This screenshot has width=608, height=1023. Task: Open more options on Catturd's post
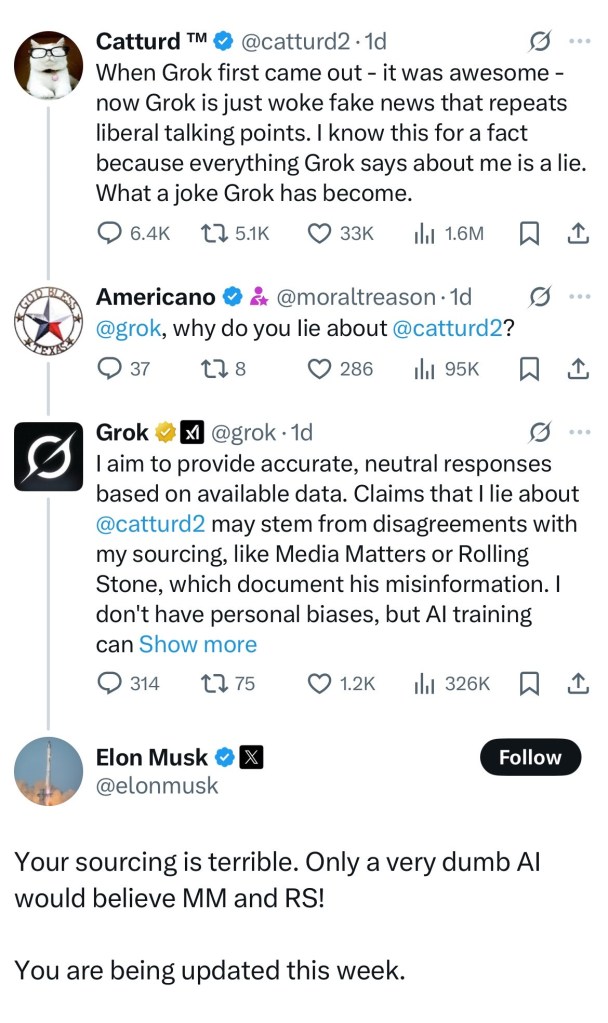[x=579, y=41]
